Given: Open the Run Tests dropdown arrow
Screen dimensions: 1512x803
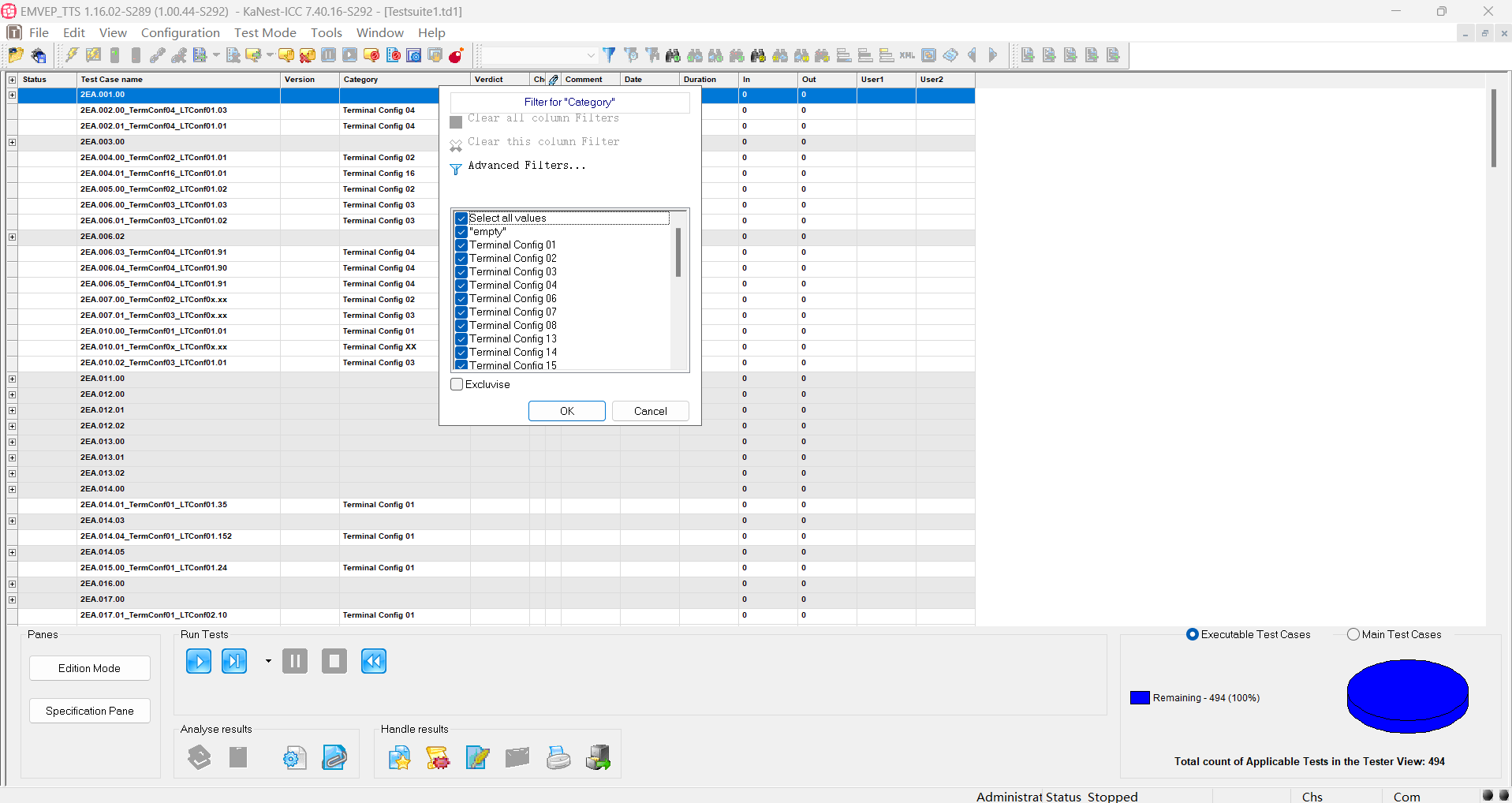Looking at the screenshot, I should point(268,661).
